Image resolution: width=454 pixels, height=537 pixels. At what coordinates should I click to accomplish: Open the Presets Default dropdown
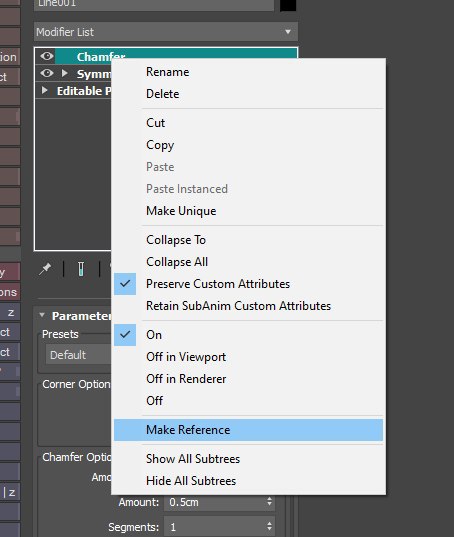coord(78,354)
